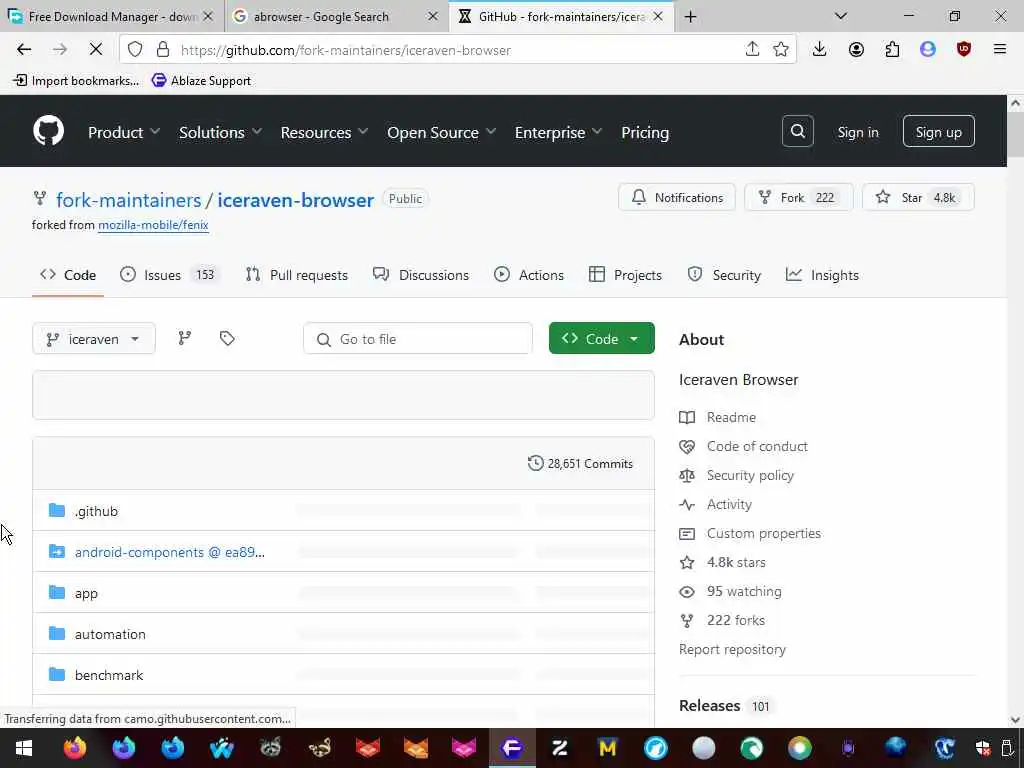Switch to the abrowser Google Search tab
The height and width of the screenshot is (768, 1024).
[x=337, y=17]
